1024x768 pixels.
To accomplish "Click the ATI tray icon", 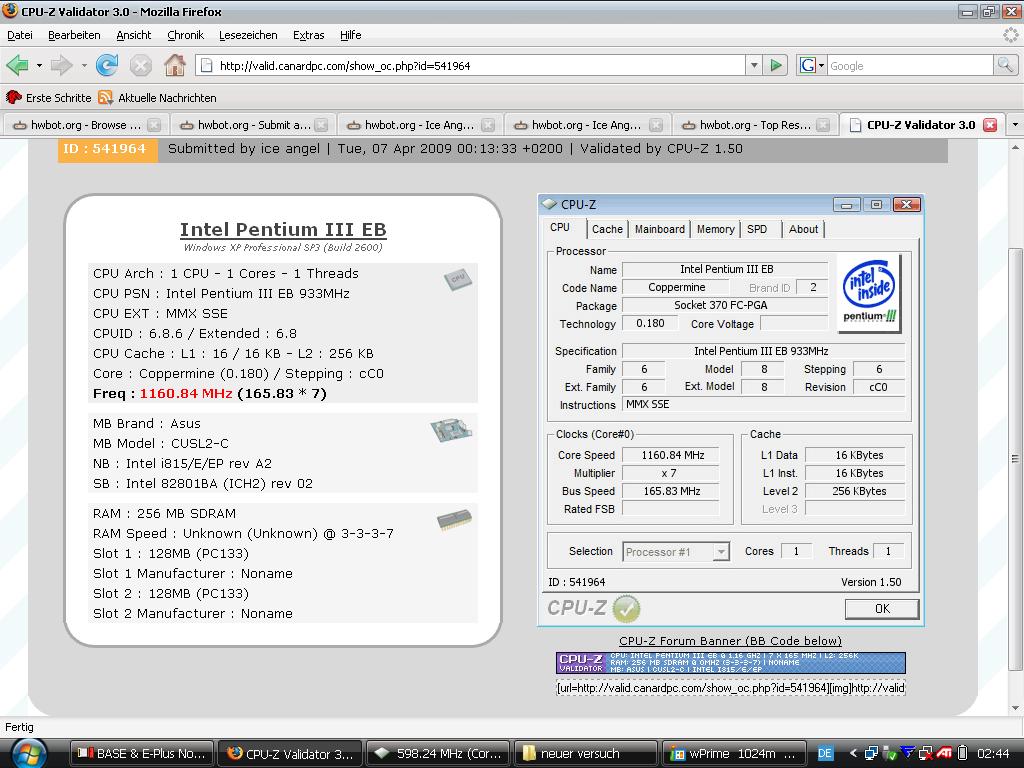I will pos(944,754).
